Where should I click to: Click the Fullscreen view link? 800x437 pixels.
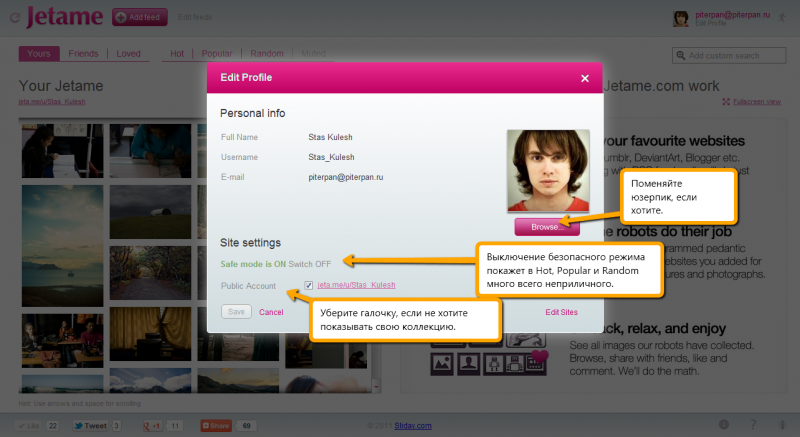[x=757, y=102]
